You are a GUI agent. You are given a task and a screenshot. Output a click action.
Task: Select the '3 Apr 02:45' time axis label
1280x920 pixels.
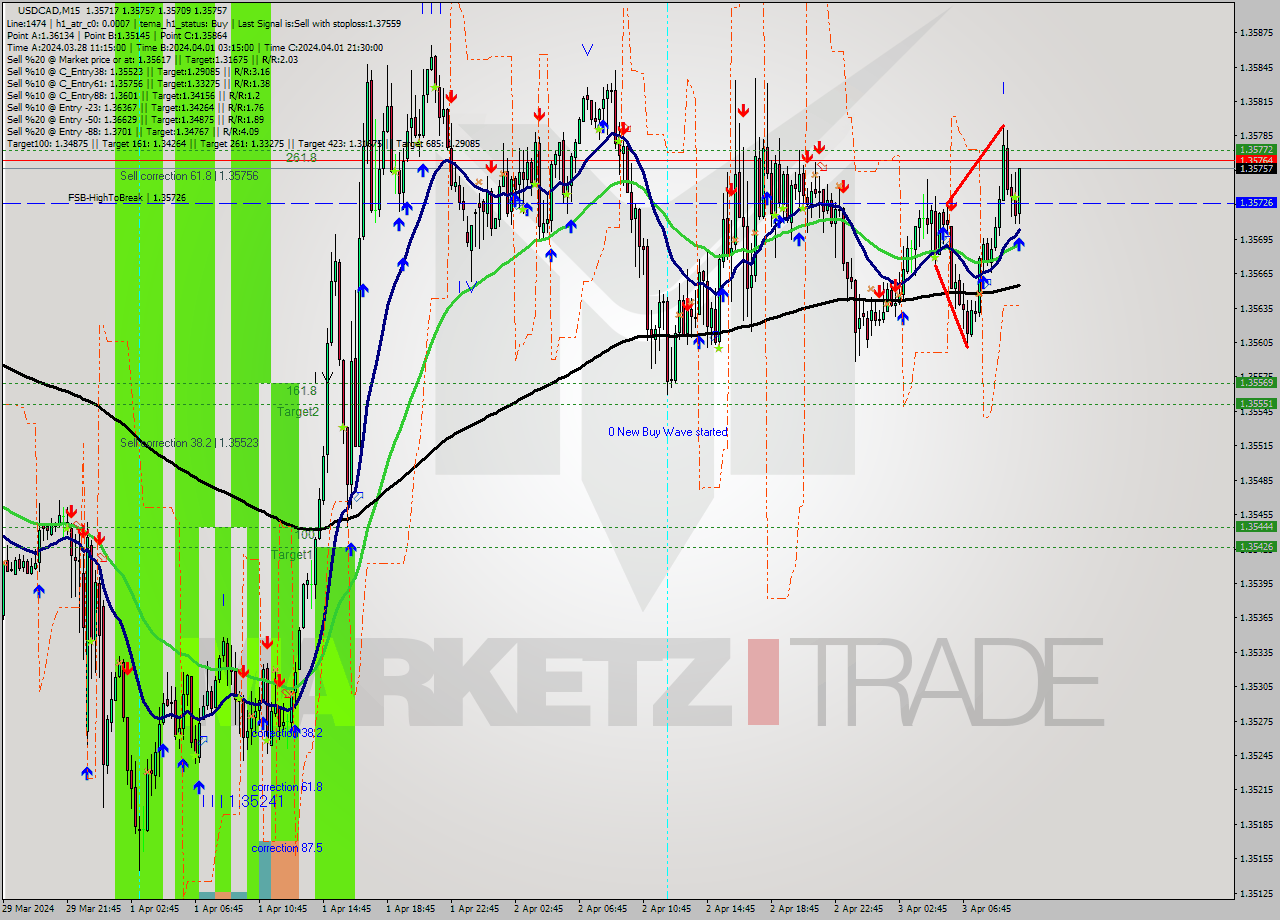tap(922, 909)
